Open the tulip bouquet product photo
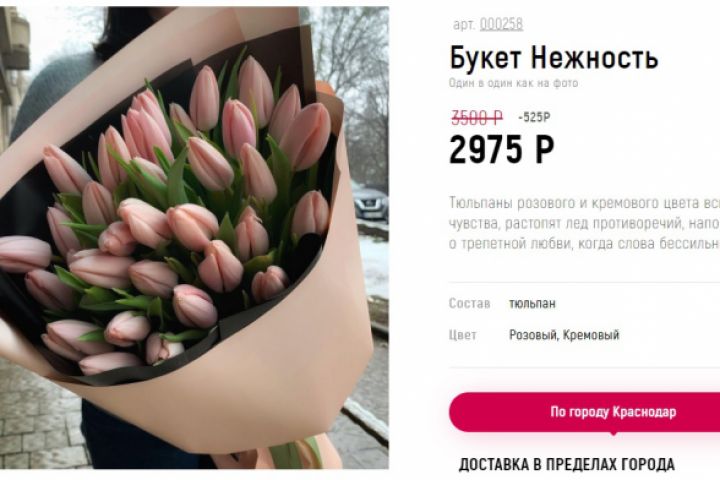 (x=194, y=237)
